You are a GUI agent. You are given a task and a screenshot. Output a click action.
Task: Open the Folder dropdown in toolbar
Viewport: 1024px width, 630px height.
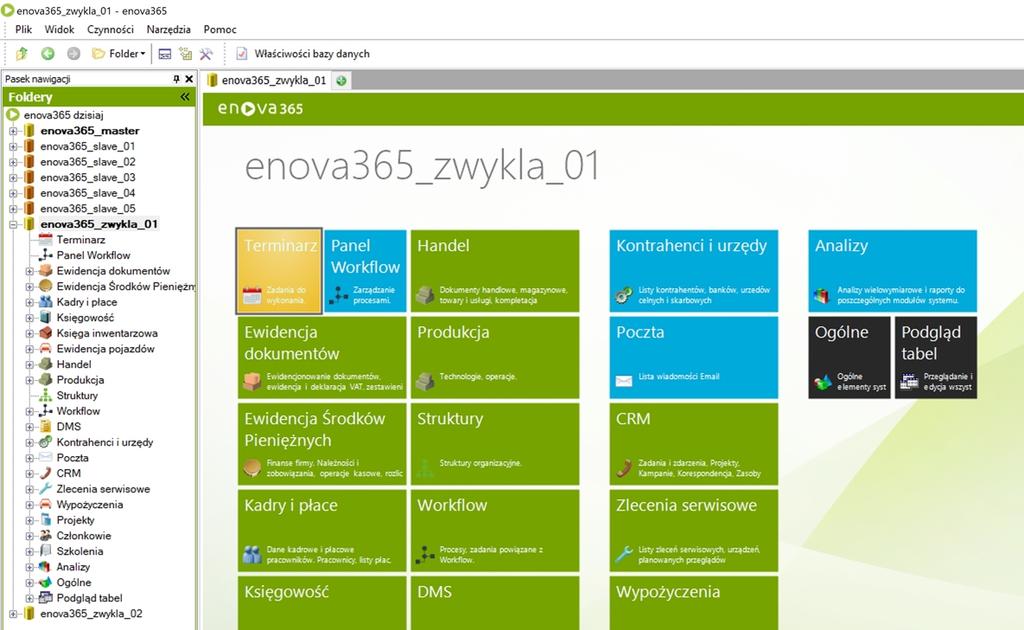point(119,54)
